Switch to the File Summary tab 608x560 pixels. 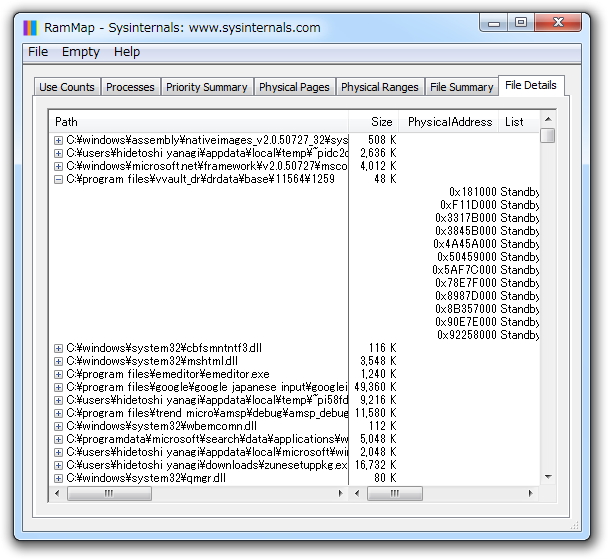pos(461,87)
